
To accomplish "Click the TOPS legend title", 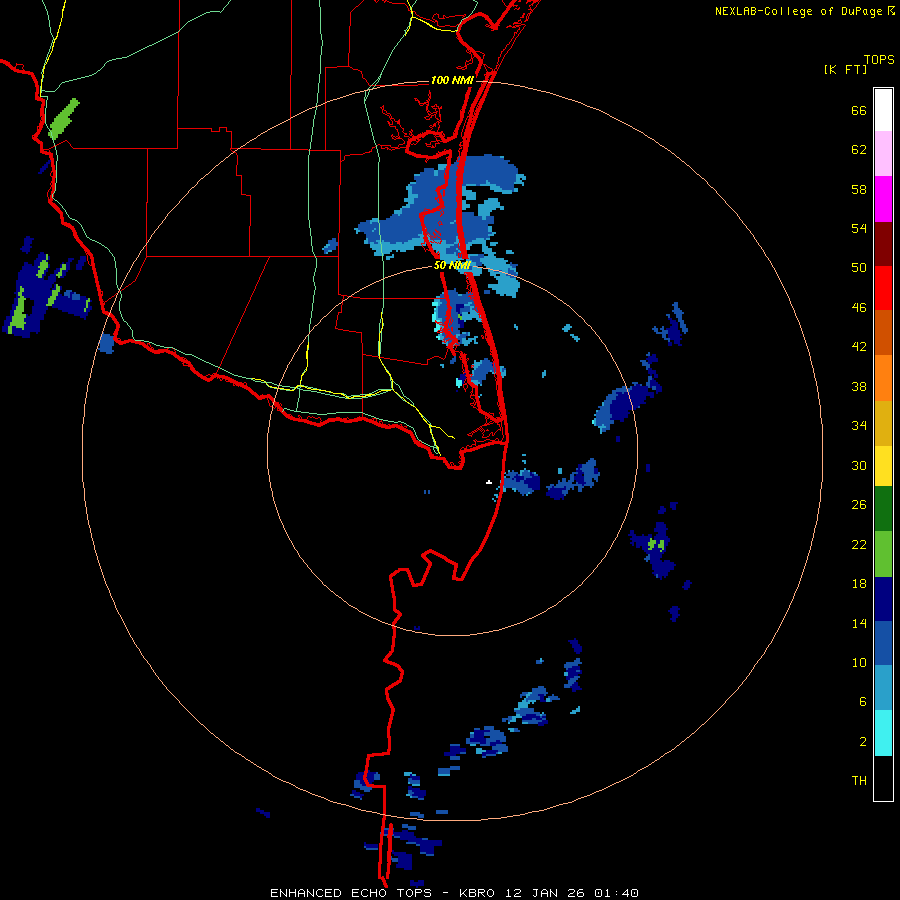I will (x=879, y=59).
